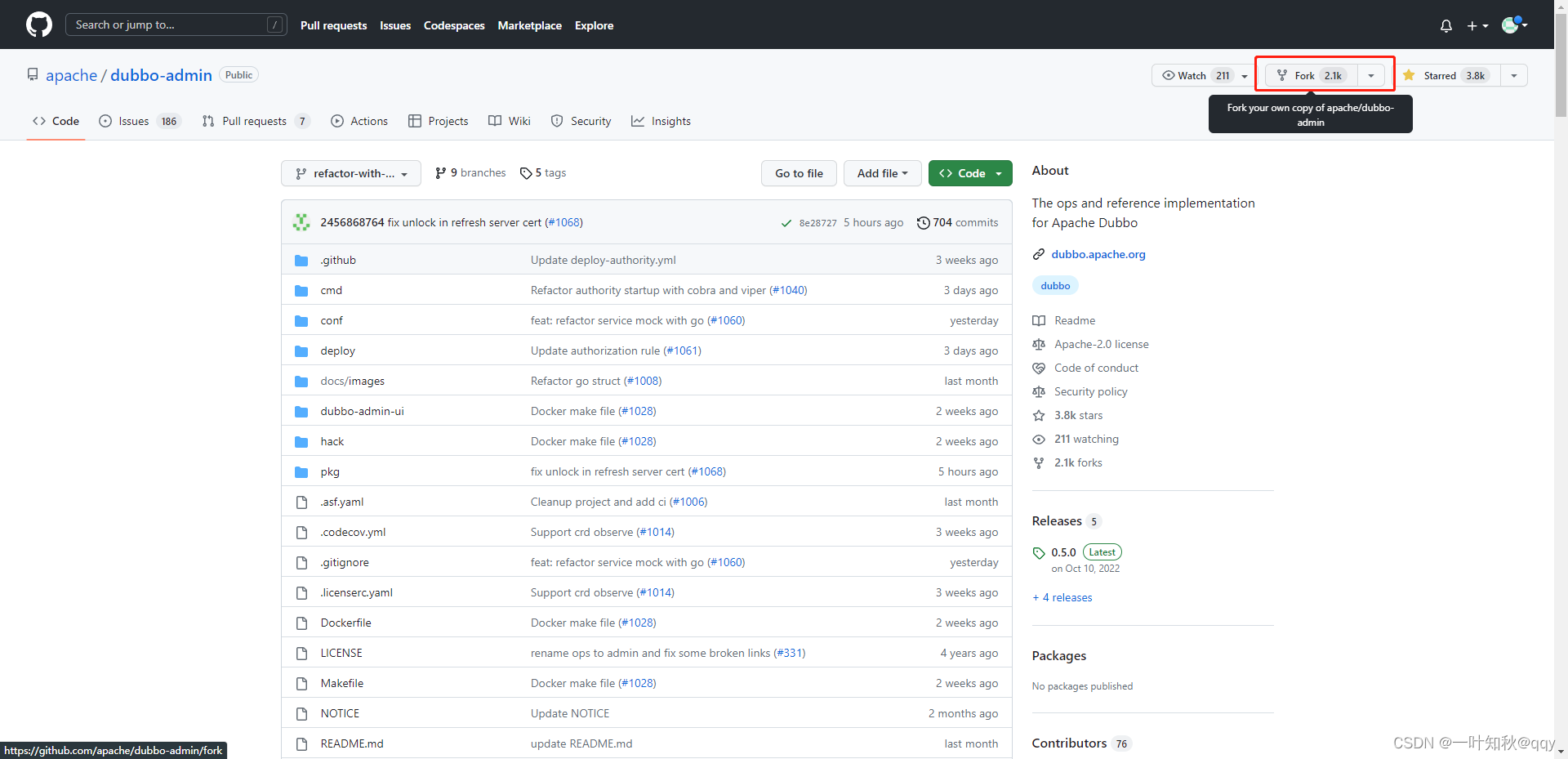1568x759 pixels.
Task: Open the pkg folder
Action: [330, 471]
